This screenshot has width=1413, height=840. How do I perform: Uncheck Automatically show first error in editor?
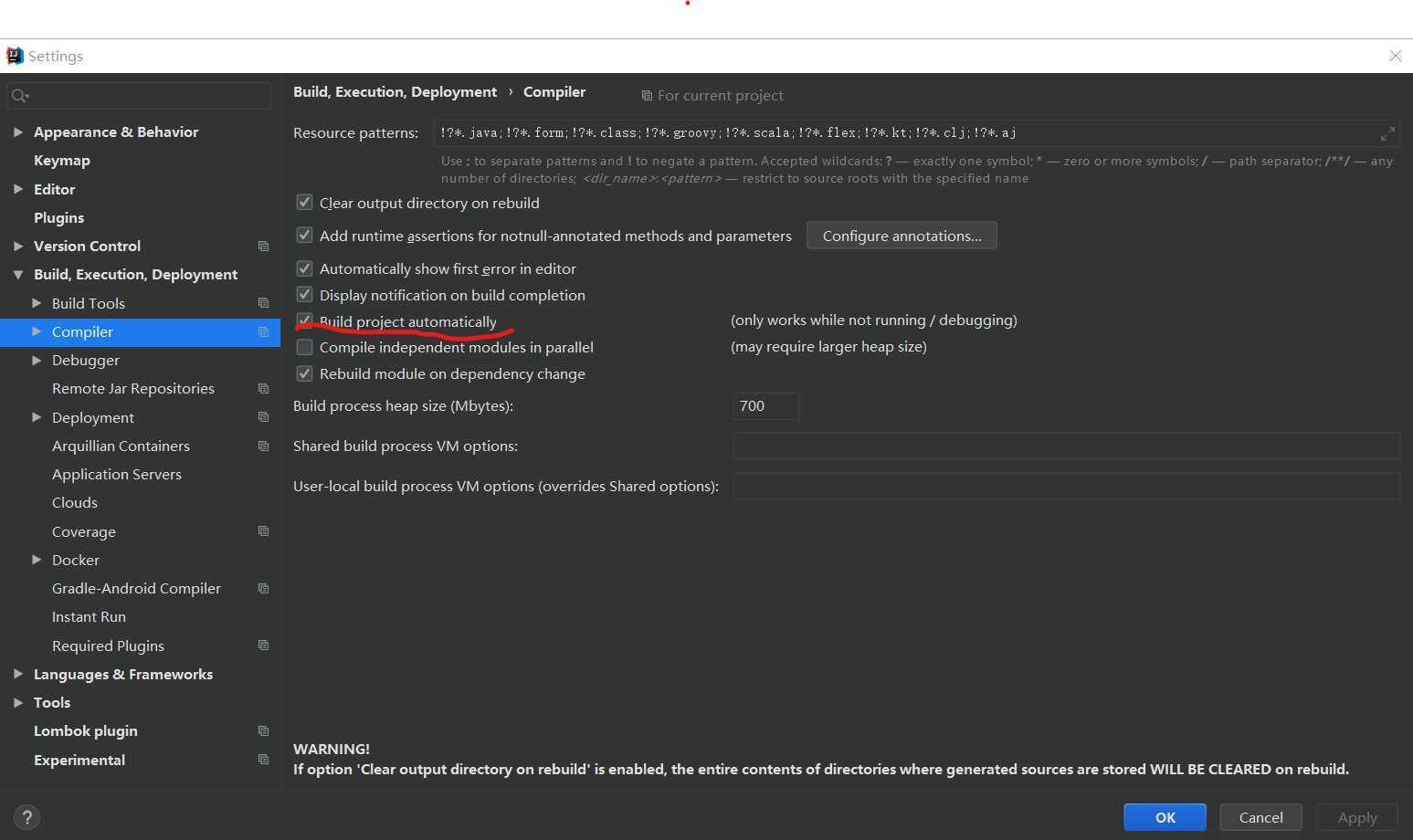coord(304,268)
